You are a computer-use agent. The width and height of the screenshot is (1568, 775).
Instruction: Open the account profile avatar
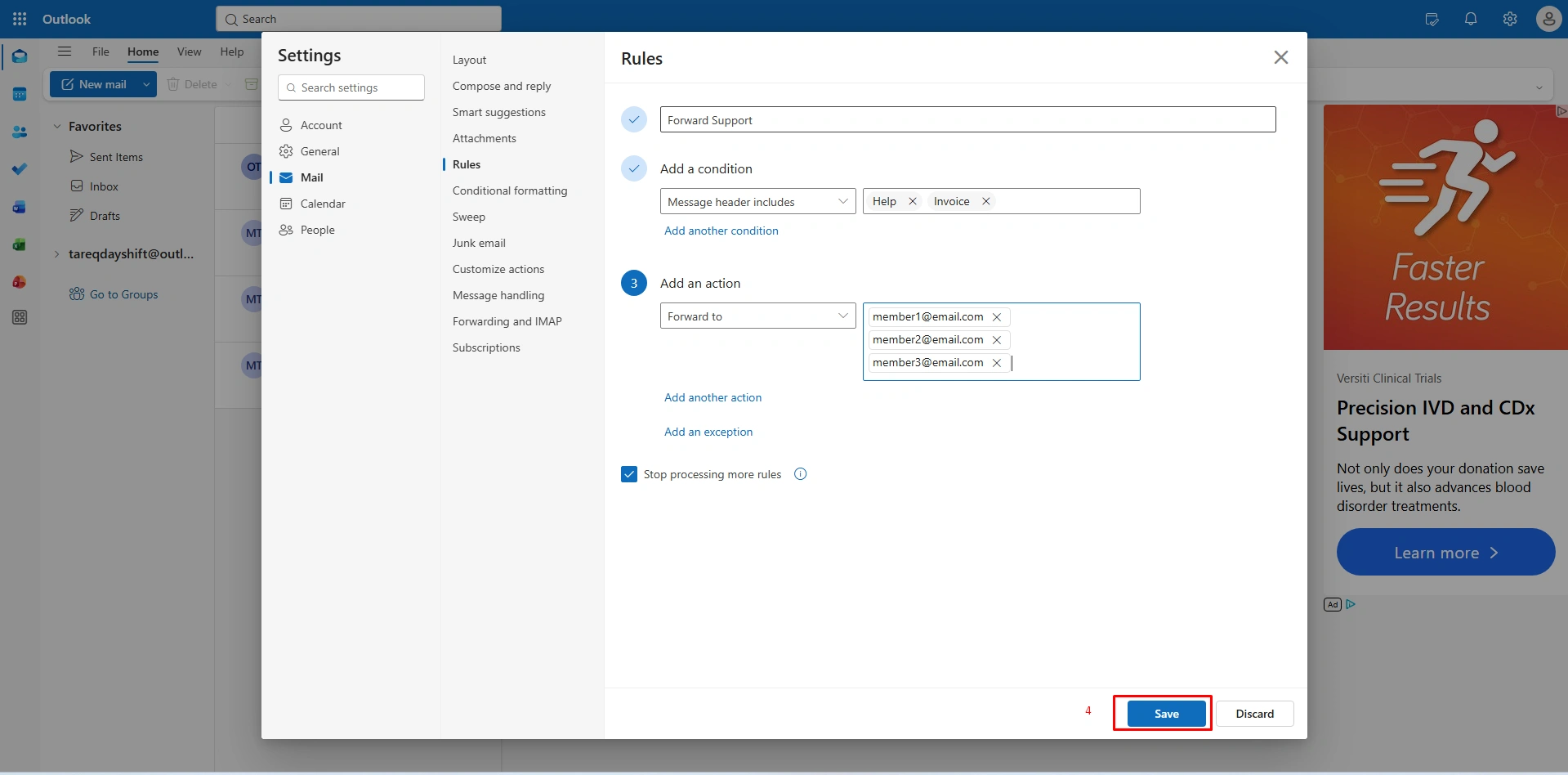click(1548, 19)
